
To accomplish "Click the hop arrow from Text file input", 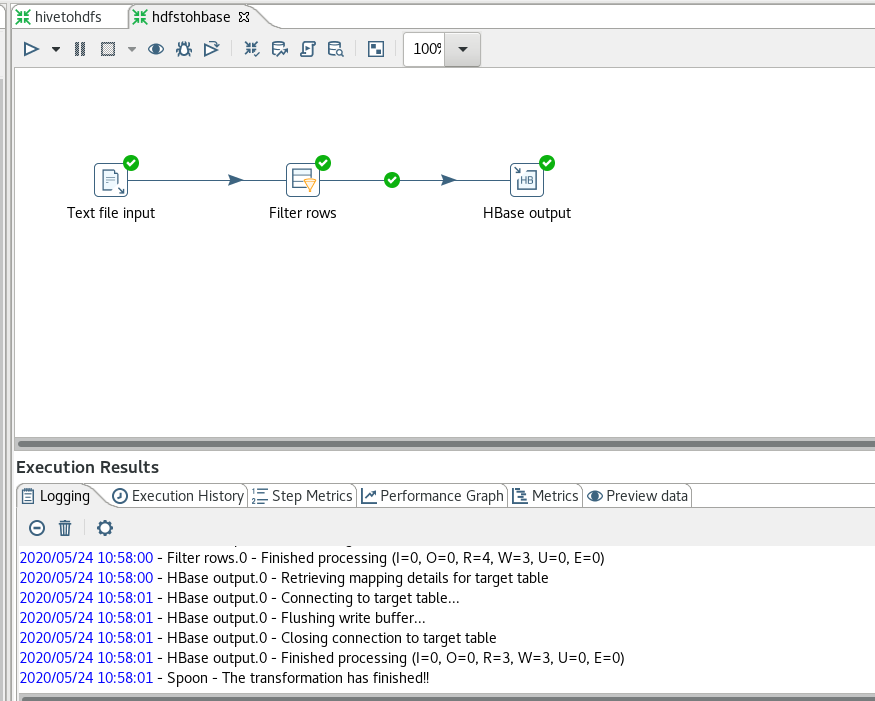I will tap(236, 180).
